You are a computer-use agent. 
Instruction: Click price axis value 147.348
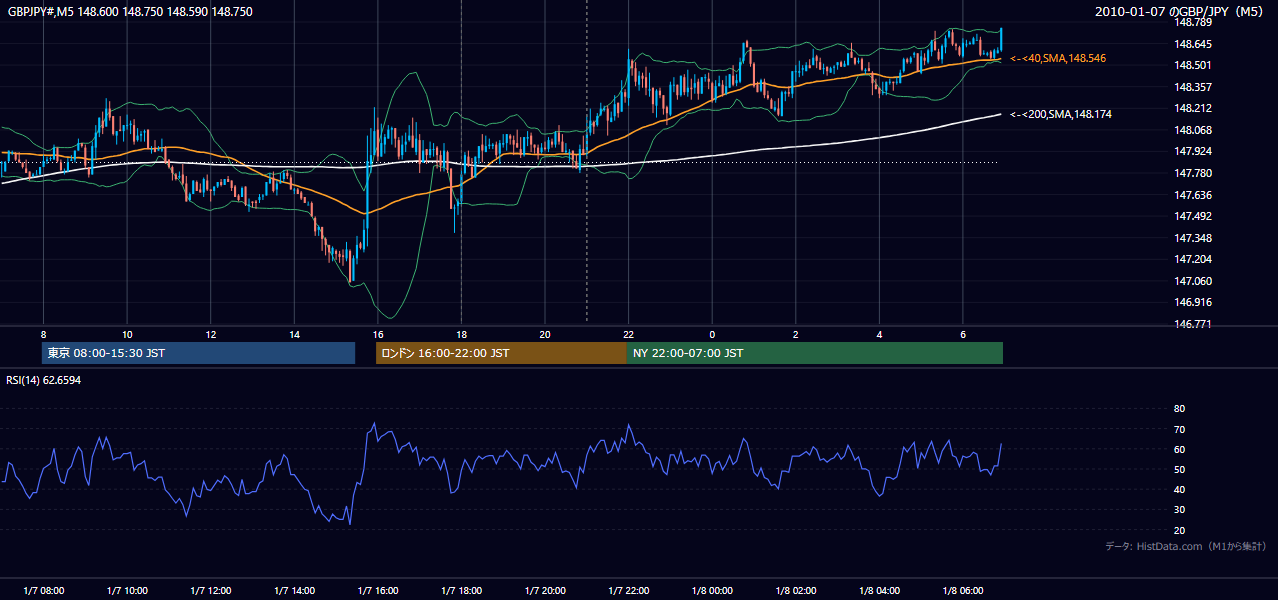coord(1192,238)
